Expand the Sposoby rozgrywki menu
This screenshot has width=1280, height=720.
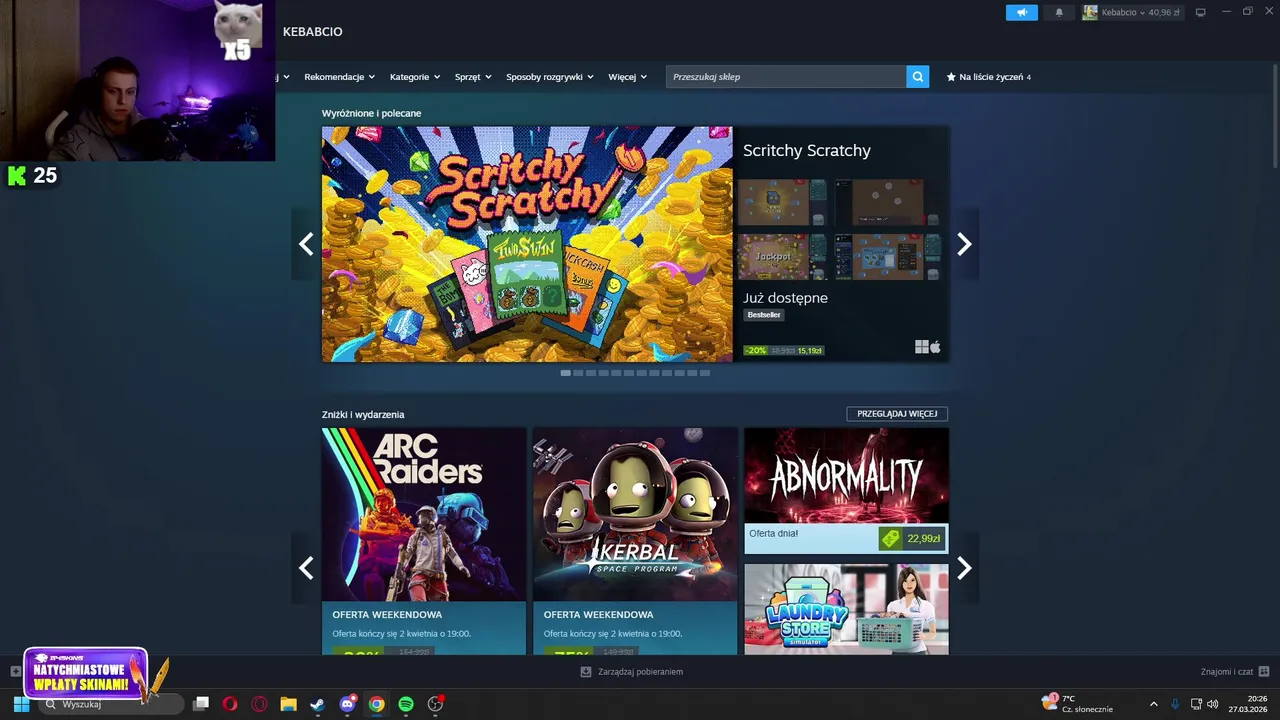(x=550, y=77)
